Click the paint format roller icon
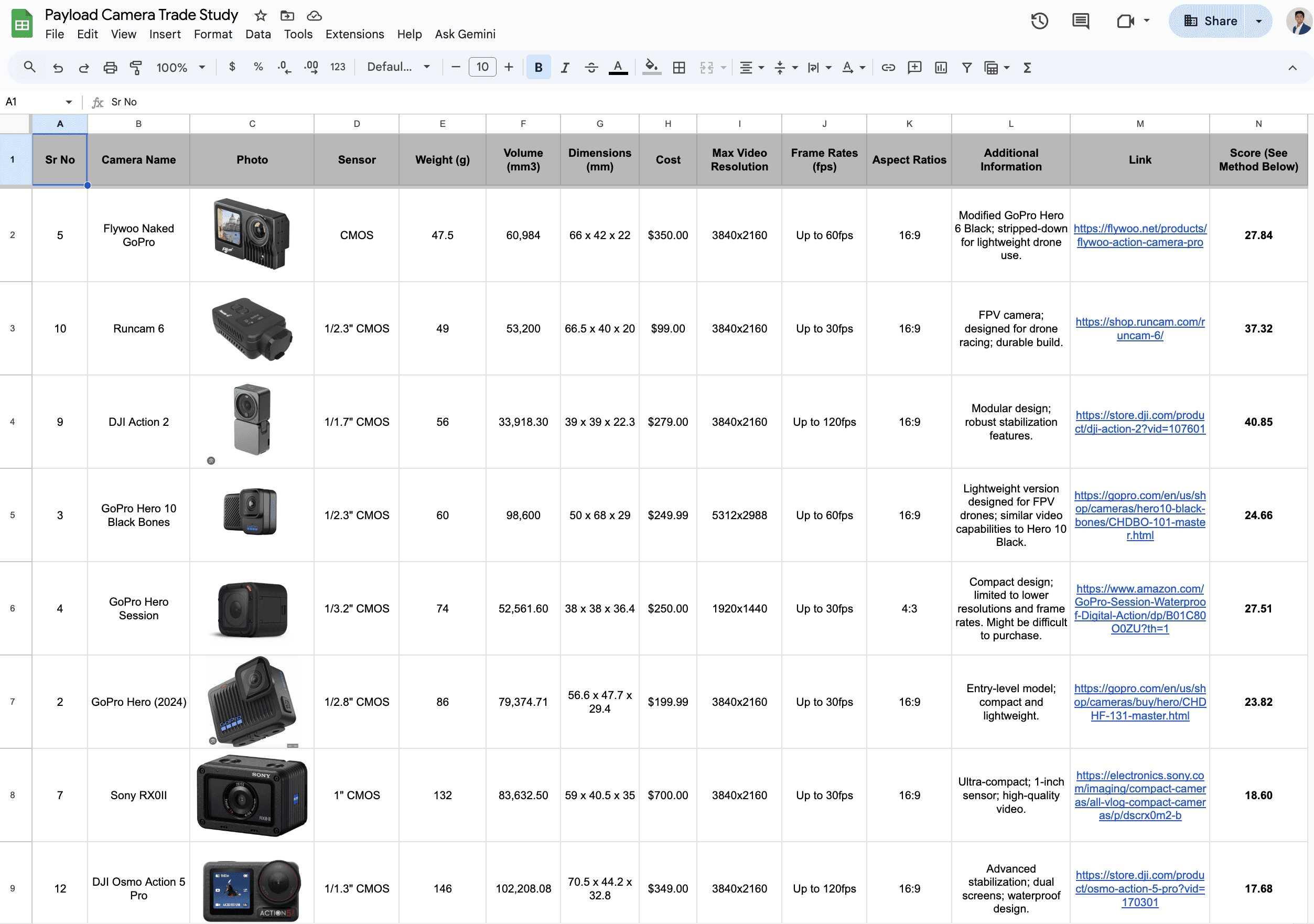The height and width of the screenshot is (924, 1314). coord(136,68)
